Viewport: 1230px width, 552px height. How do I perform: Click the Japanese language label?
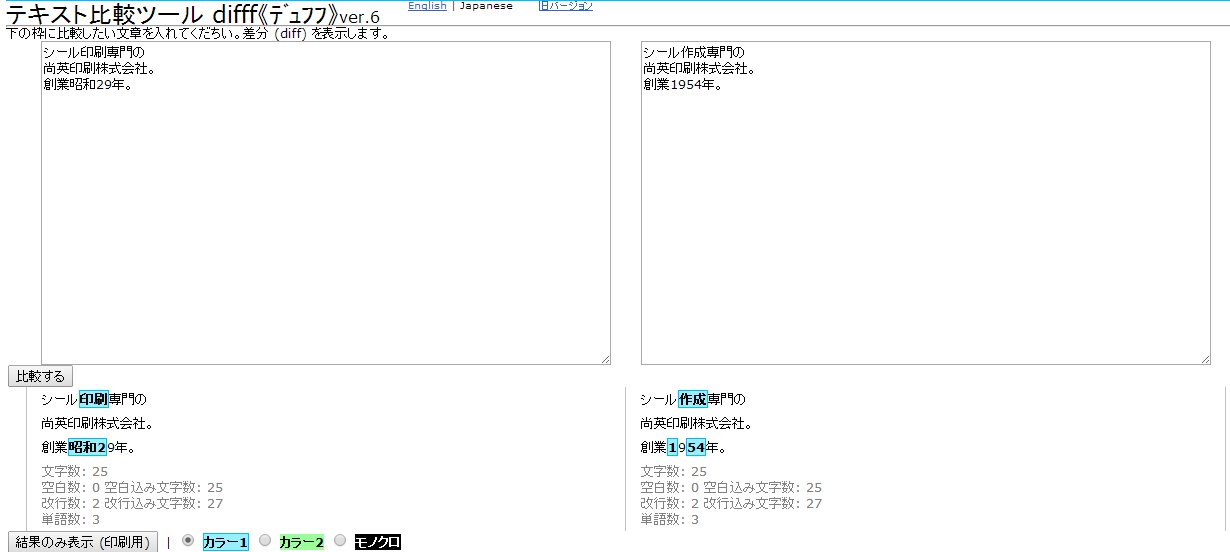pos(486,6)
